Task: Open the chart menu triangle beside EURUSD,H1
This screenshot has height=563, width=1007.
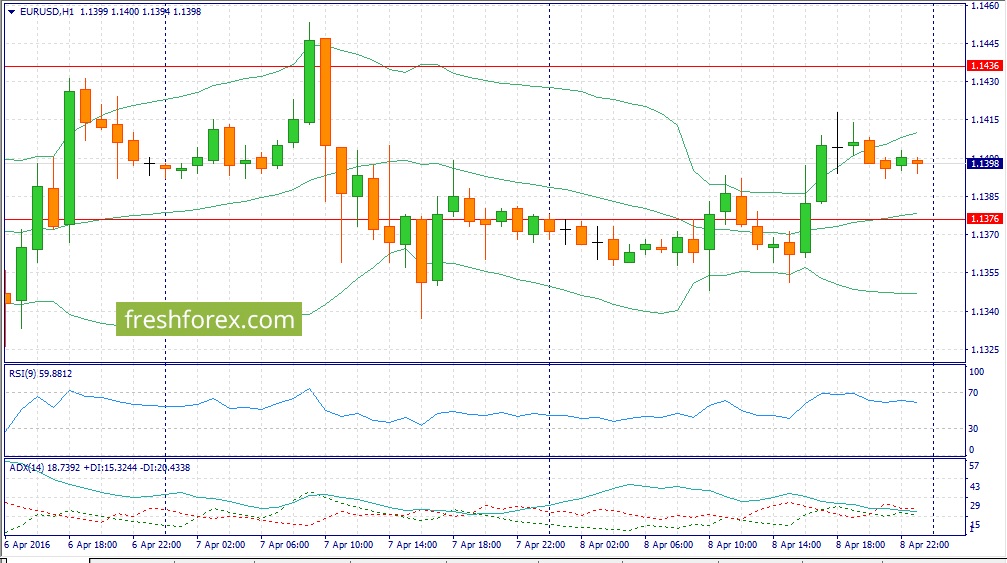Action: coord(11,12)
